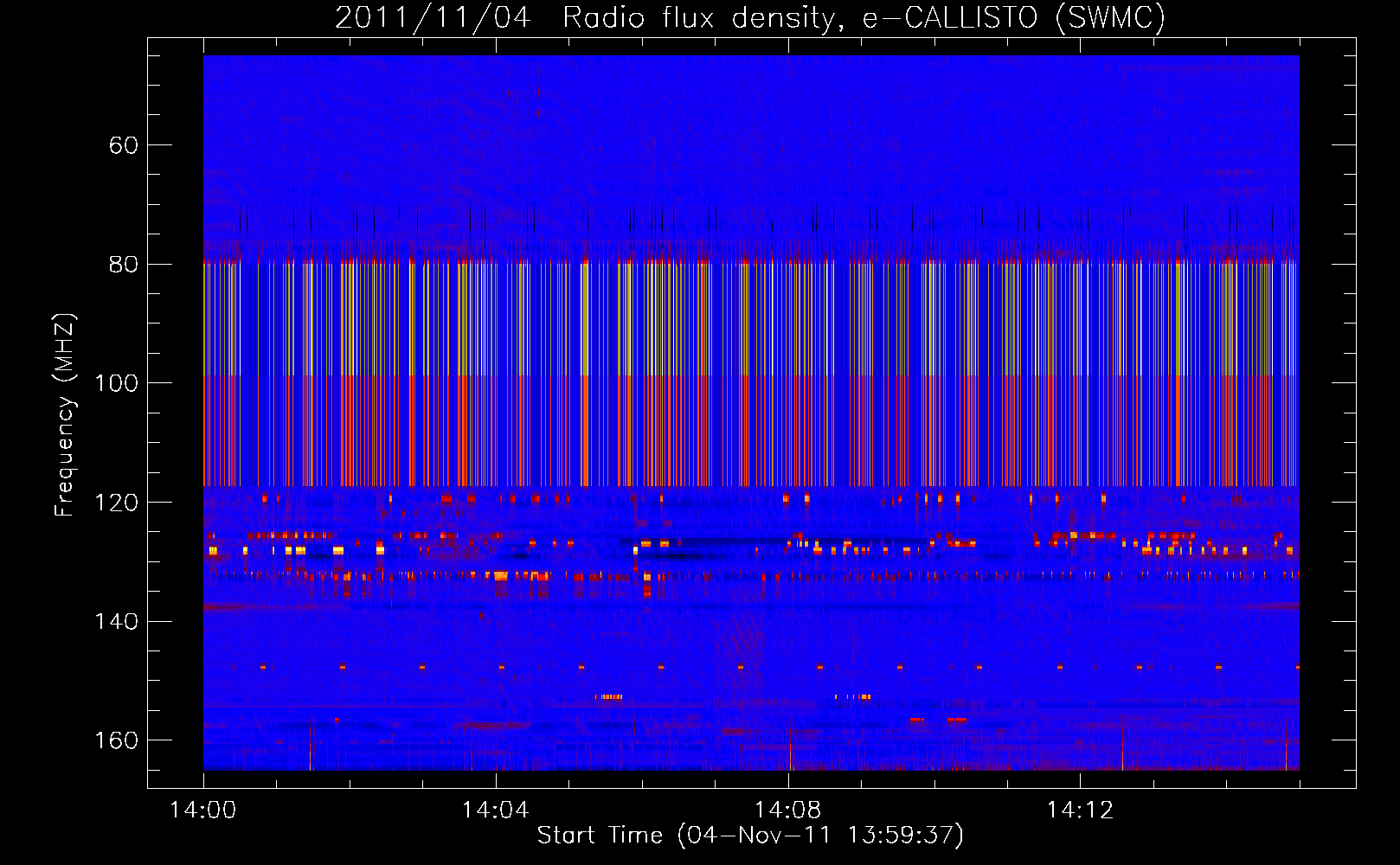
Task: Click the 120 frequency tick label
Action: 116,503
